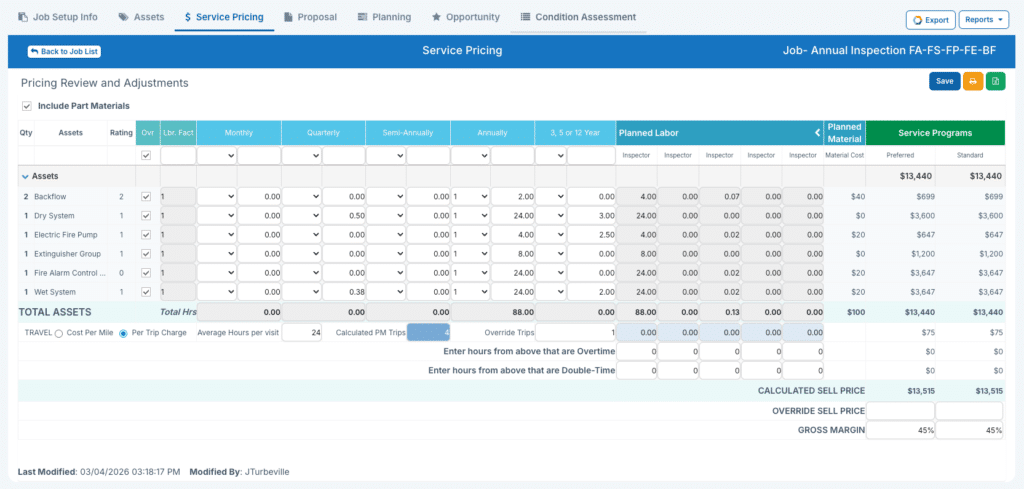
Task: Open the Reports dropdown
Action: [x=983, y=20]
